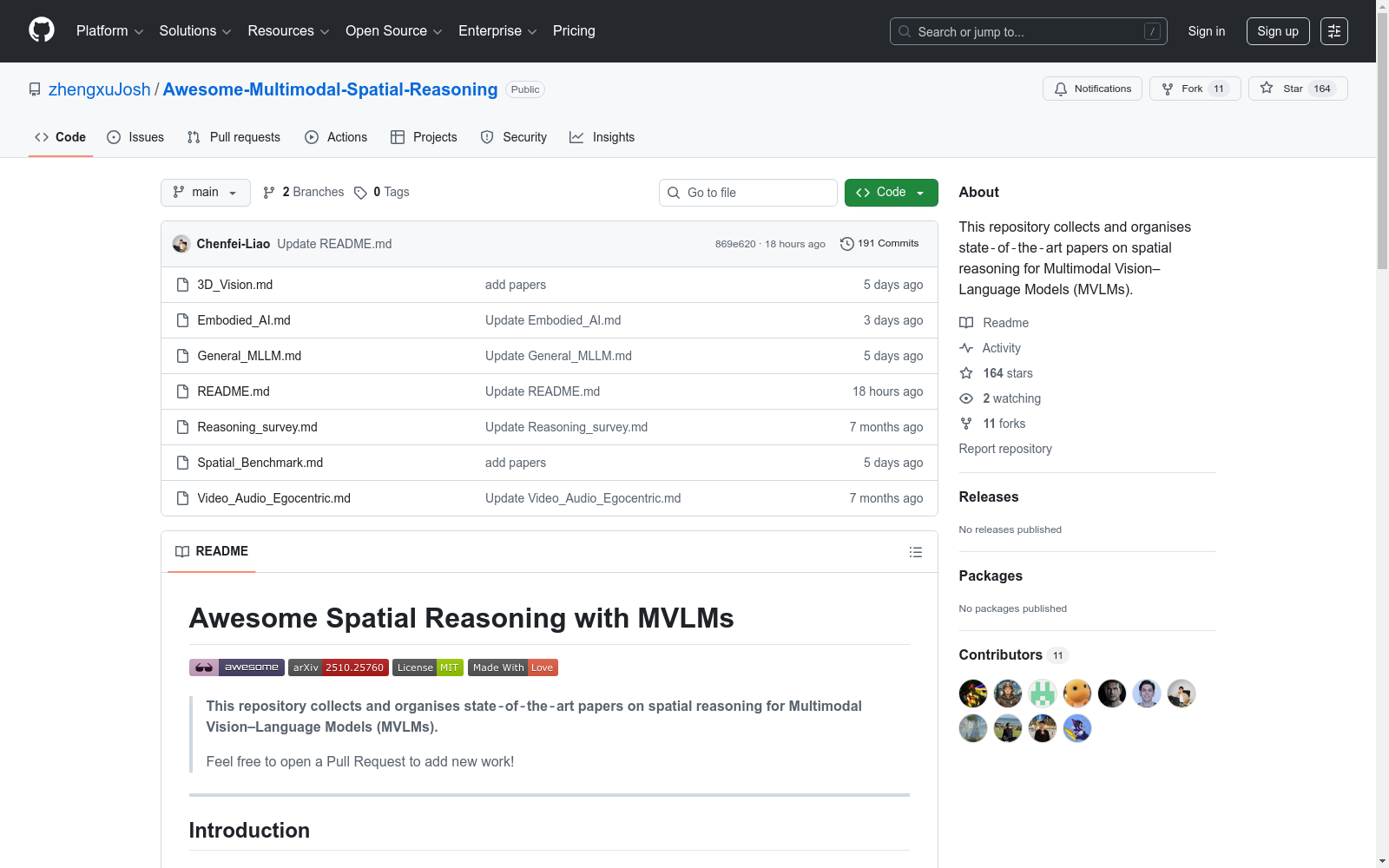Open the first contributor avatar in top row
The height and width of the screenshot is (868, 1389).
pyautogui.click(x=973, y=694)
